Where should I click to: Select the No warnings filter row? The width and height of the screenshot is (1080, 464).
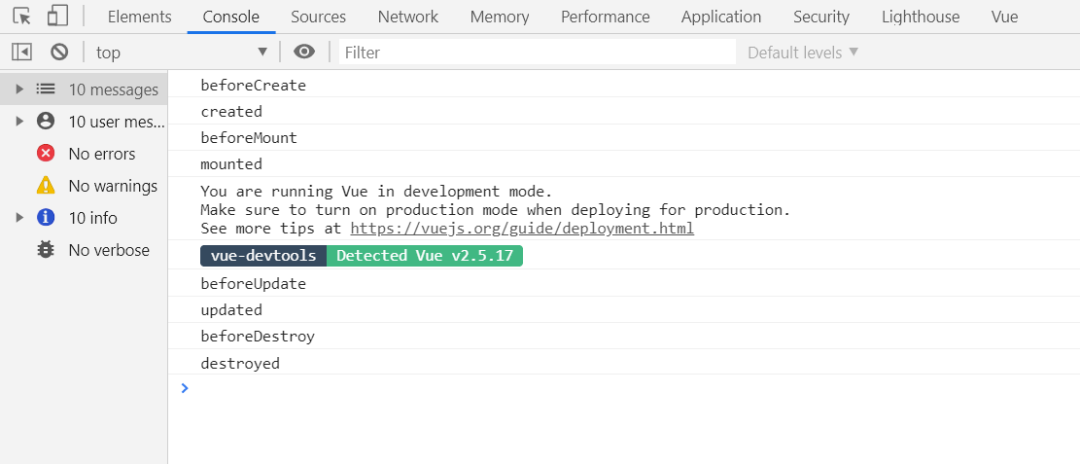(83, 186)
